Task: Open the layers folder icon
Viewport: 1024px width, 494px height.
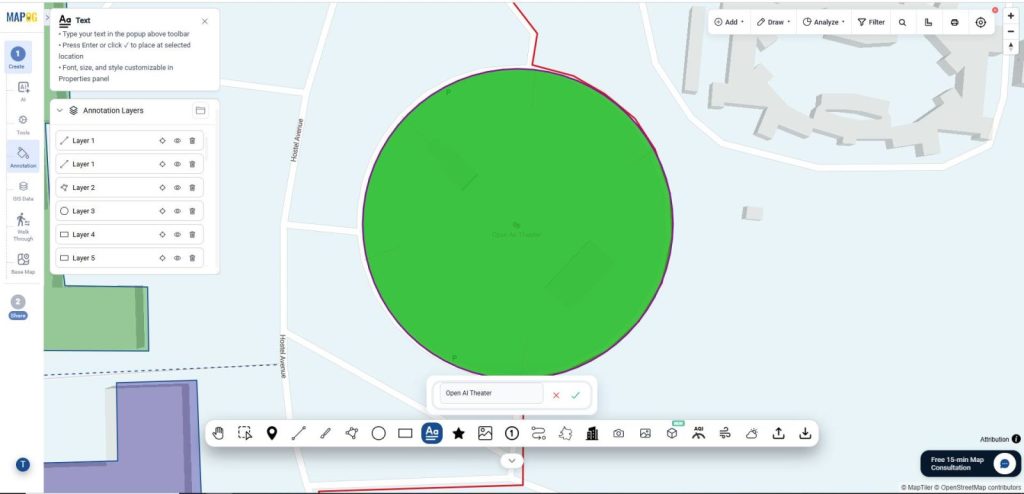Action: [x=200, y=110]
